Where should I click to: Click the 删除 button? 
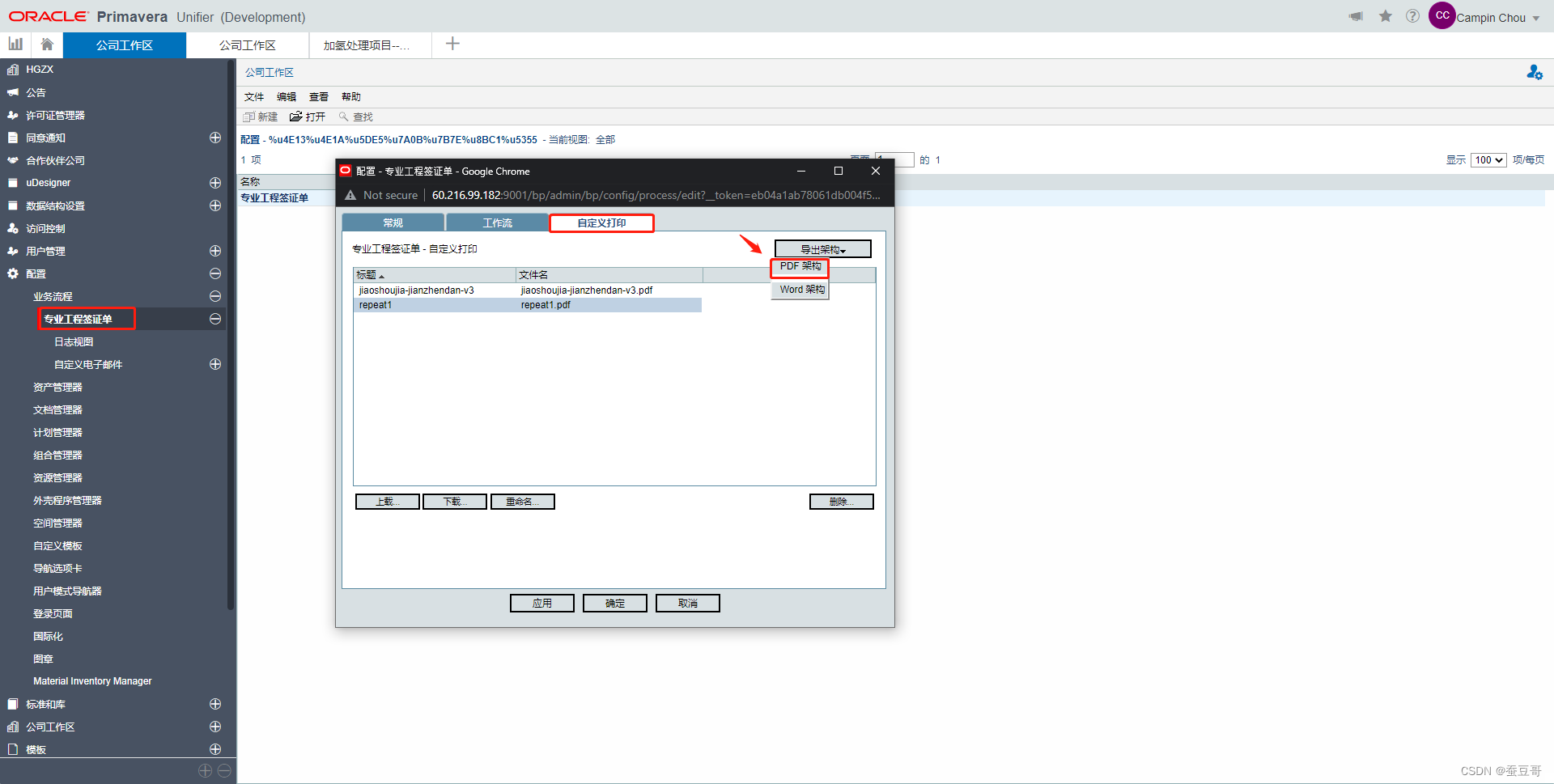tap(841, 502)
